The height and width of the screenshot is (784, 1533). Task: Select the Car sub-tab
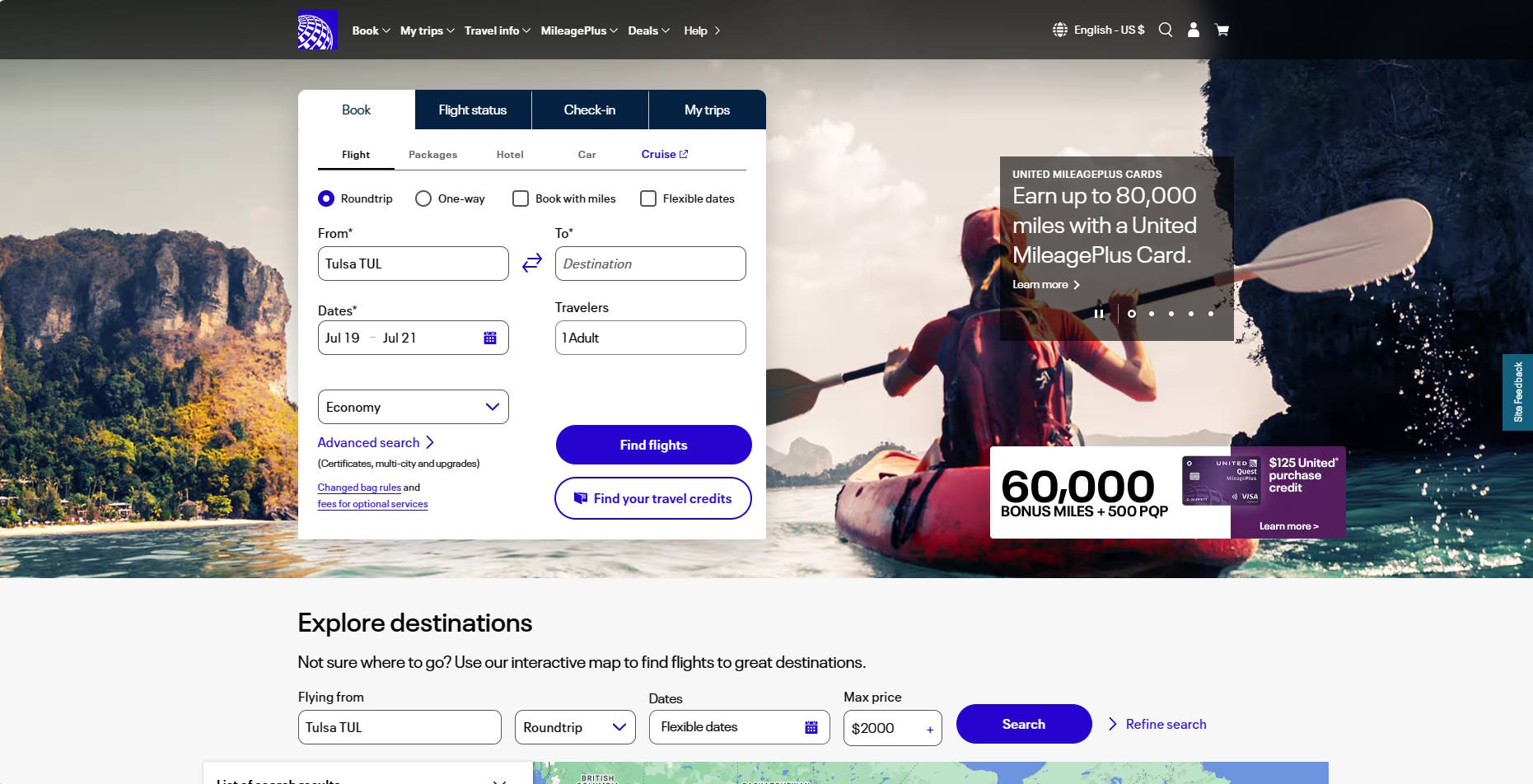pos(587,154)
